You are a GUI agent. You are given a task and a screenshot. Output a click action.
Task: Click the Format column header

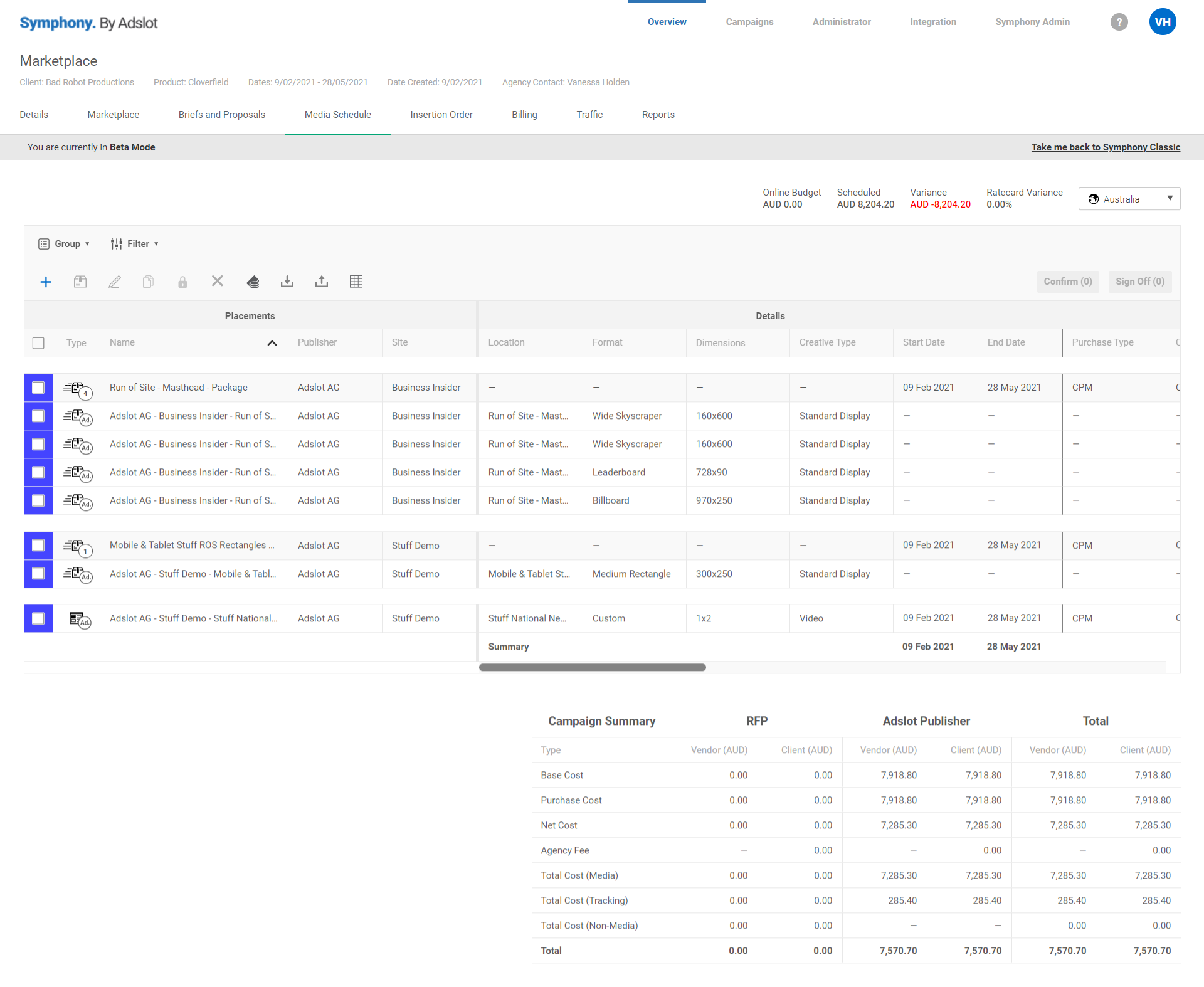[607, 342]
